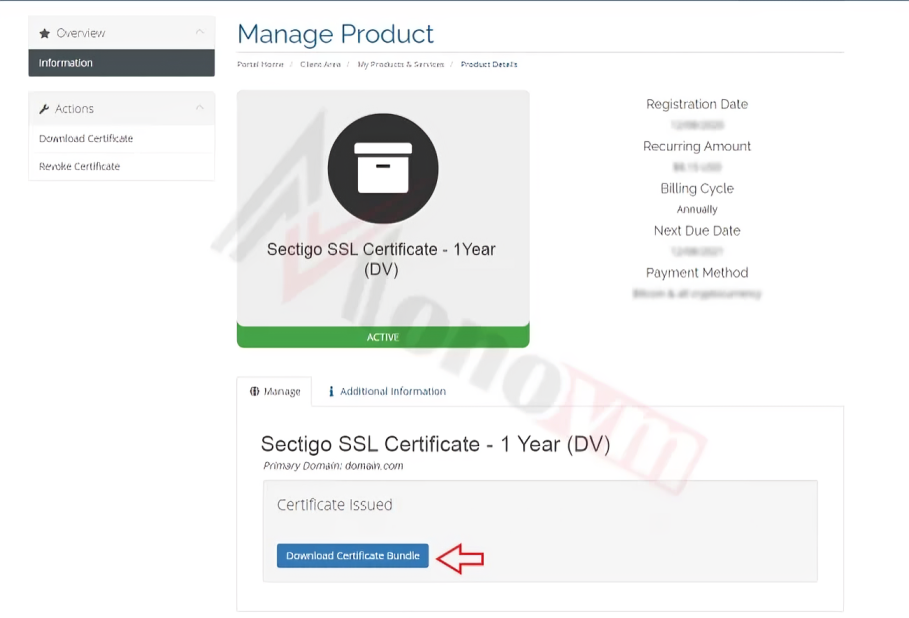
Task: Click the Product Details breadcrumb
Action: click(x=489, y=64)
